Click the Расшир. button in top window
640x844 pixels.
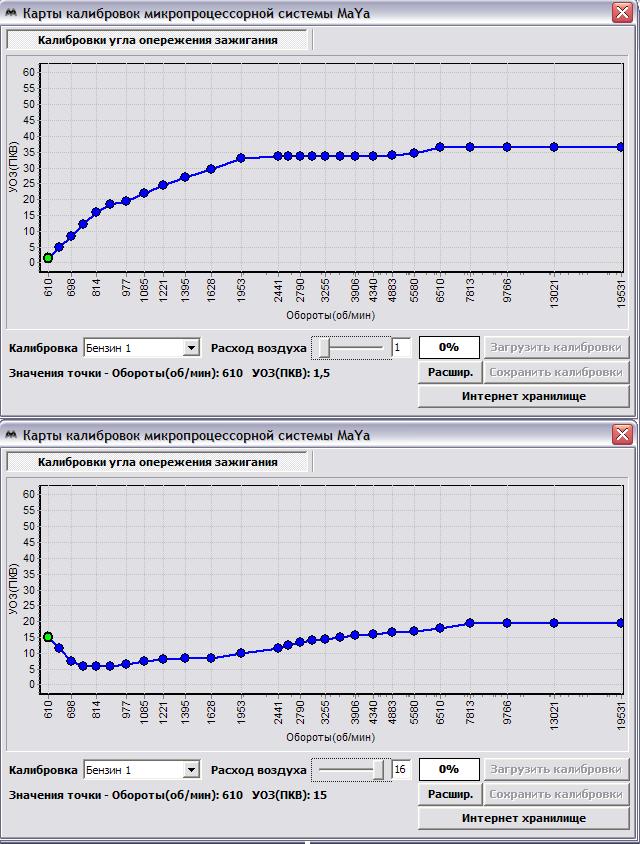(x=450, y=372)
